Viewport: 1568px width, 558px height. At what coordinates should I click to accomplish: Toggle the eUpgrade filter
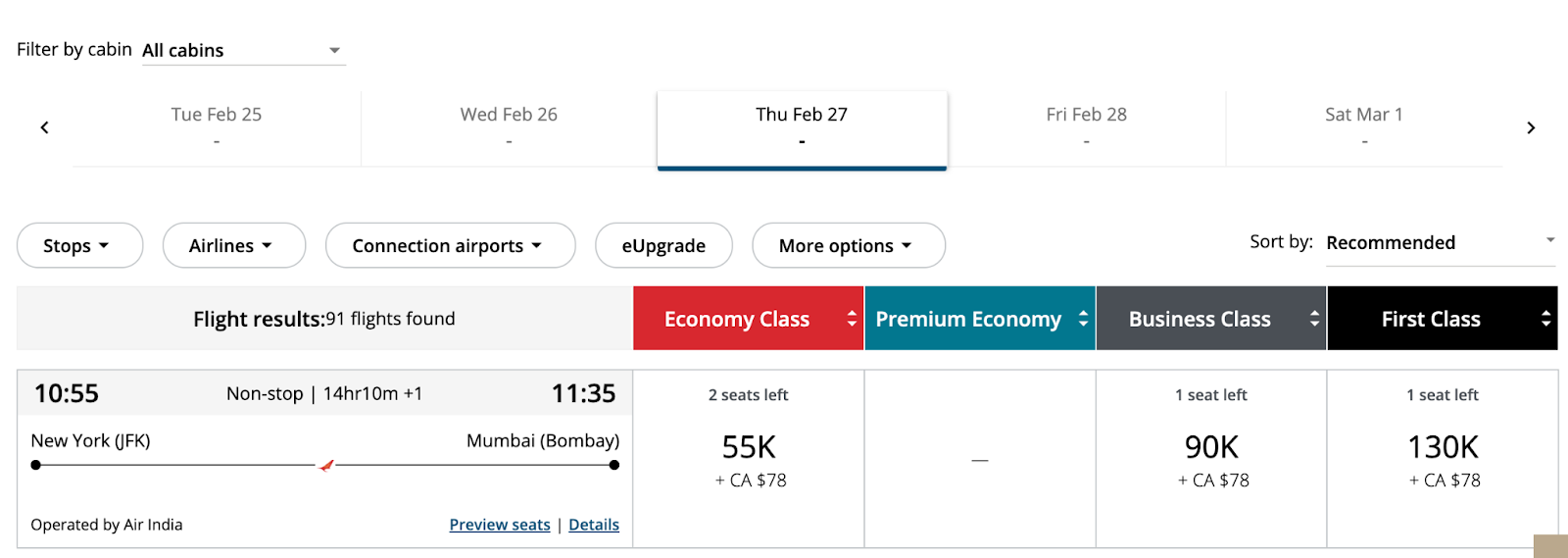click(663, 245)
